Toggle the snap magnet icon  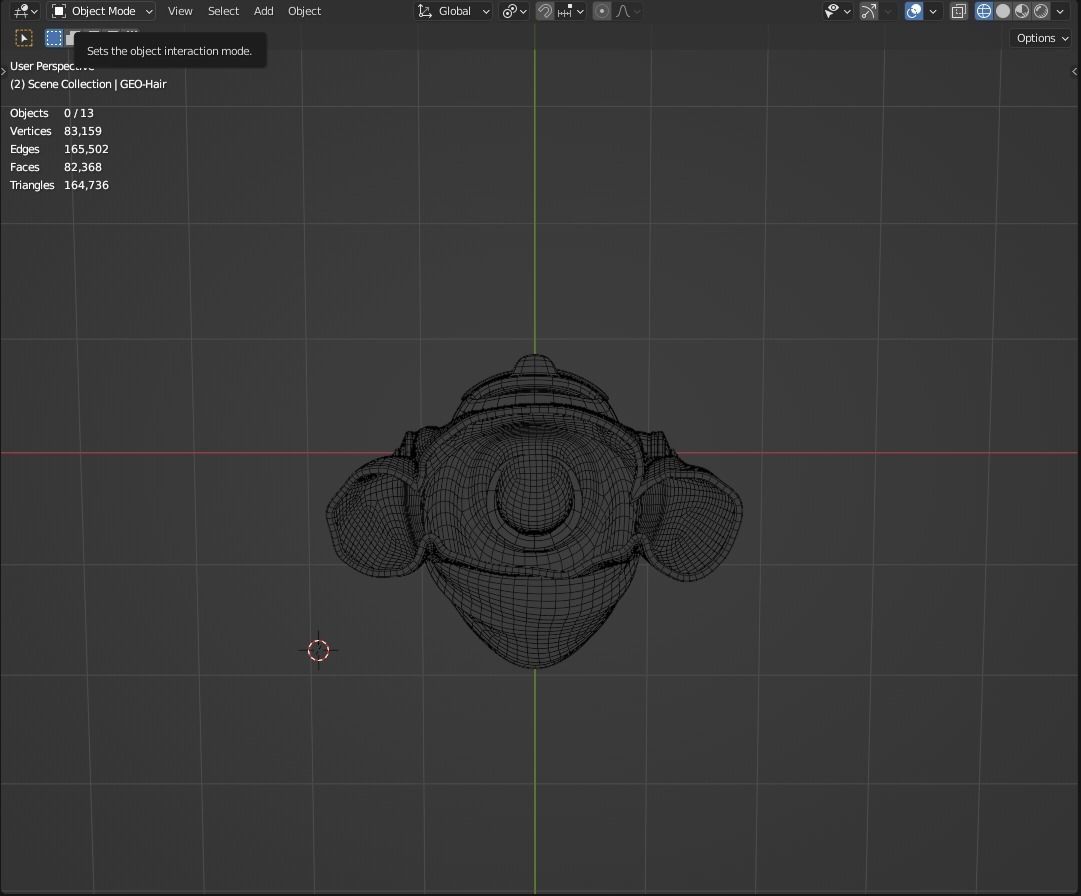(x=545, y=11)
